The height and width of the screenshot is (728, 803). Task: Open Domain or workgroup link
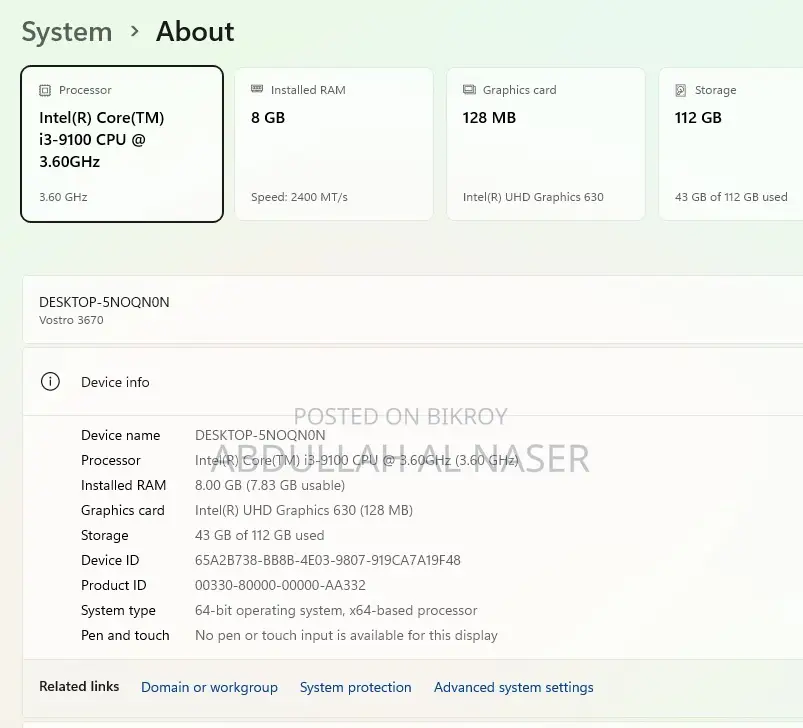209,687
